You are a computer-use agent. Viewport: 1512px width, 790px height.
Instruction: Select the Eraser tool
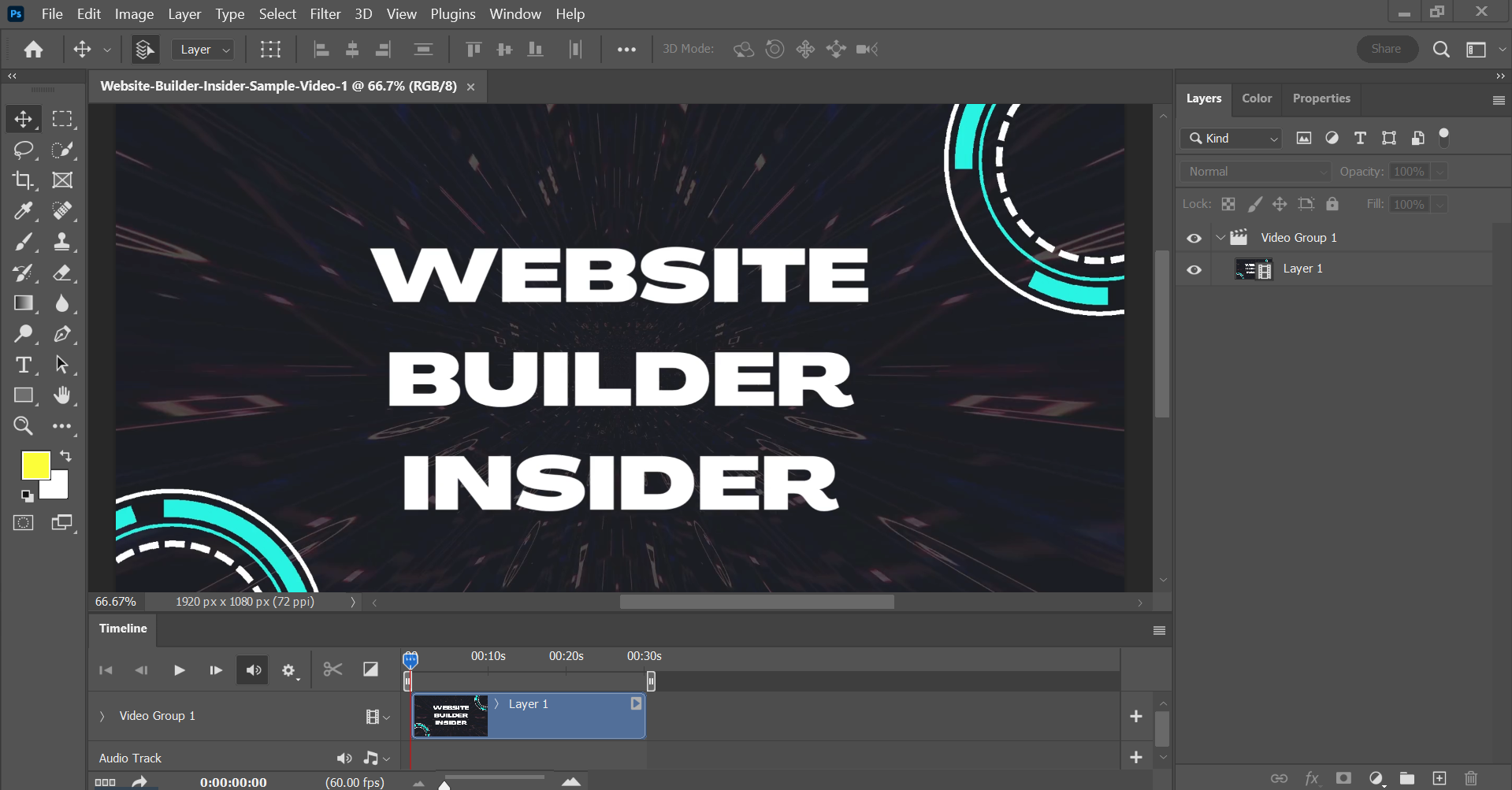point(62,273)
